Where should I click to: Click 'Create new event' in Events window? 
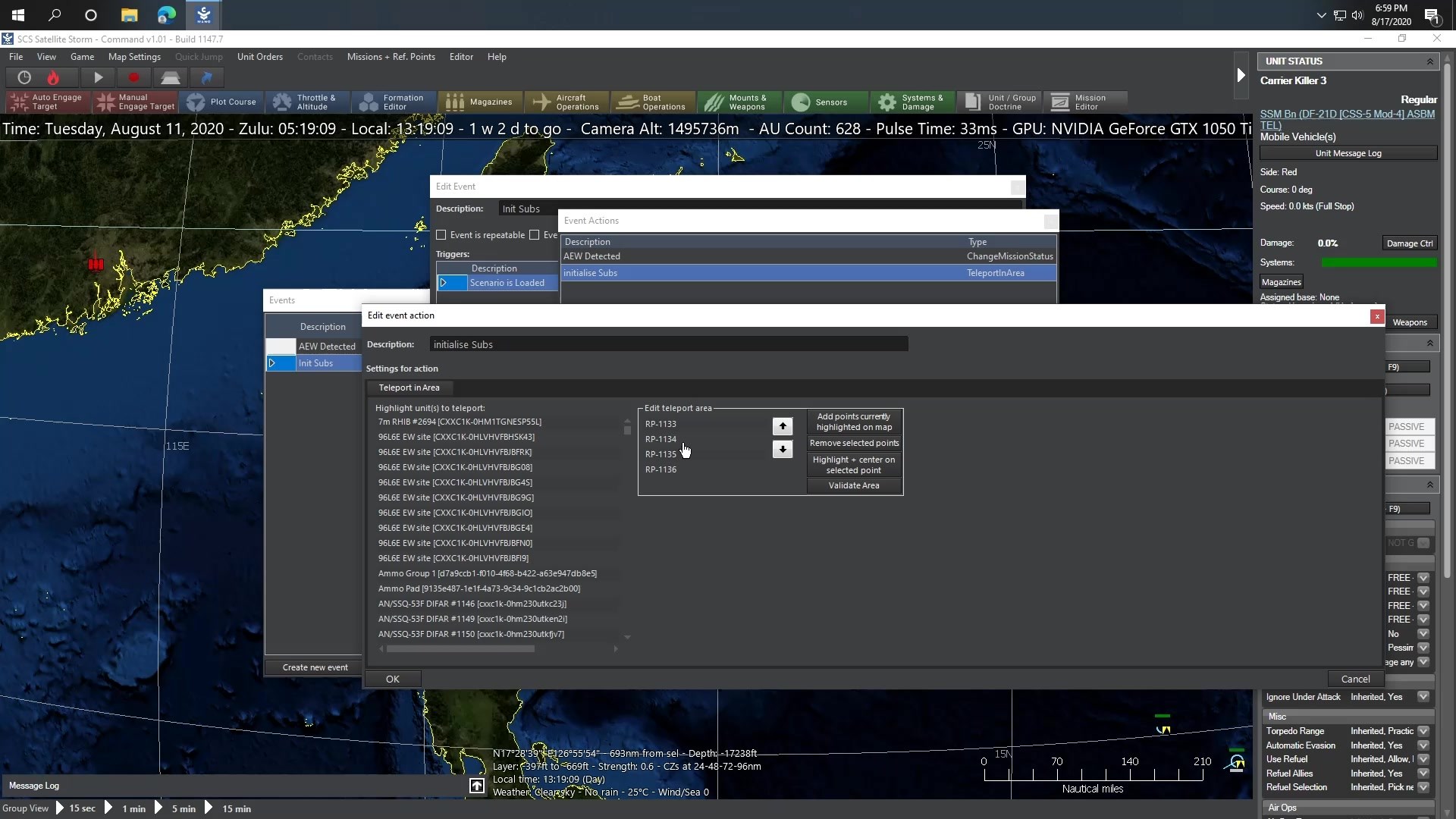coord(315,667)
